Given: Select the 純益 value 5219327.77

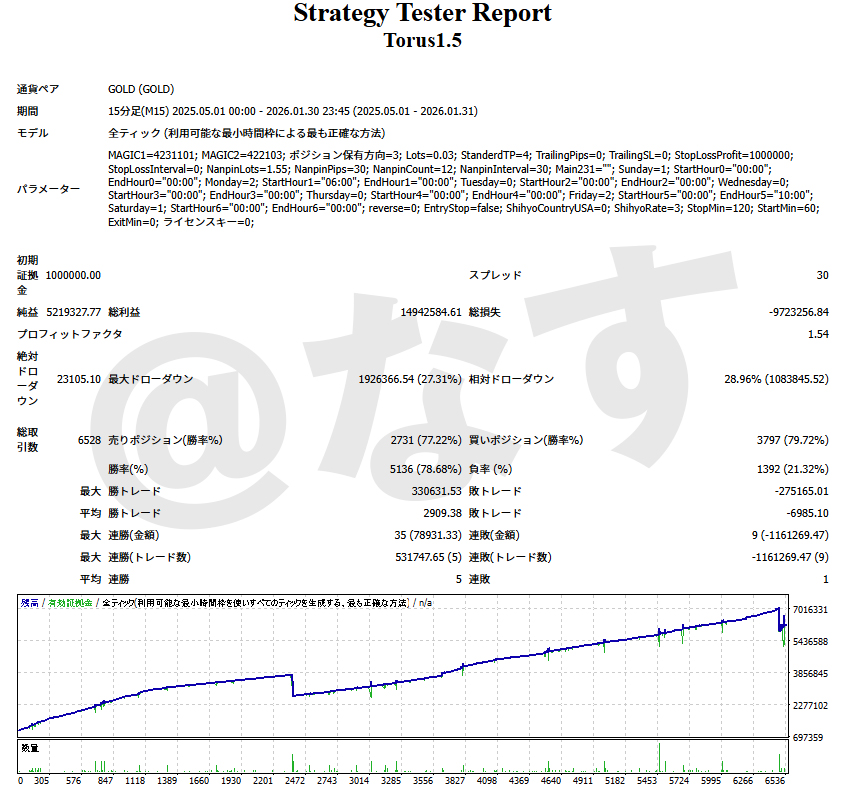Looking at the screenshot, I should coord(73,312).
